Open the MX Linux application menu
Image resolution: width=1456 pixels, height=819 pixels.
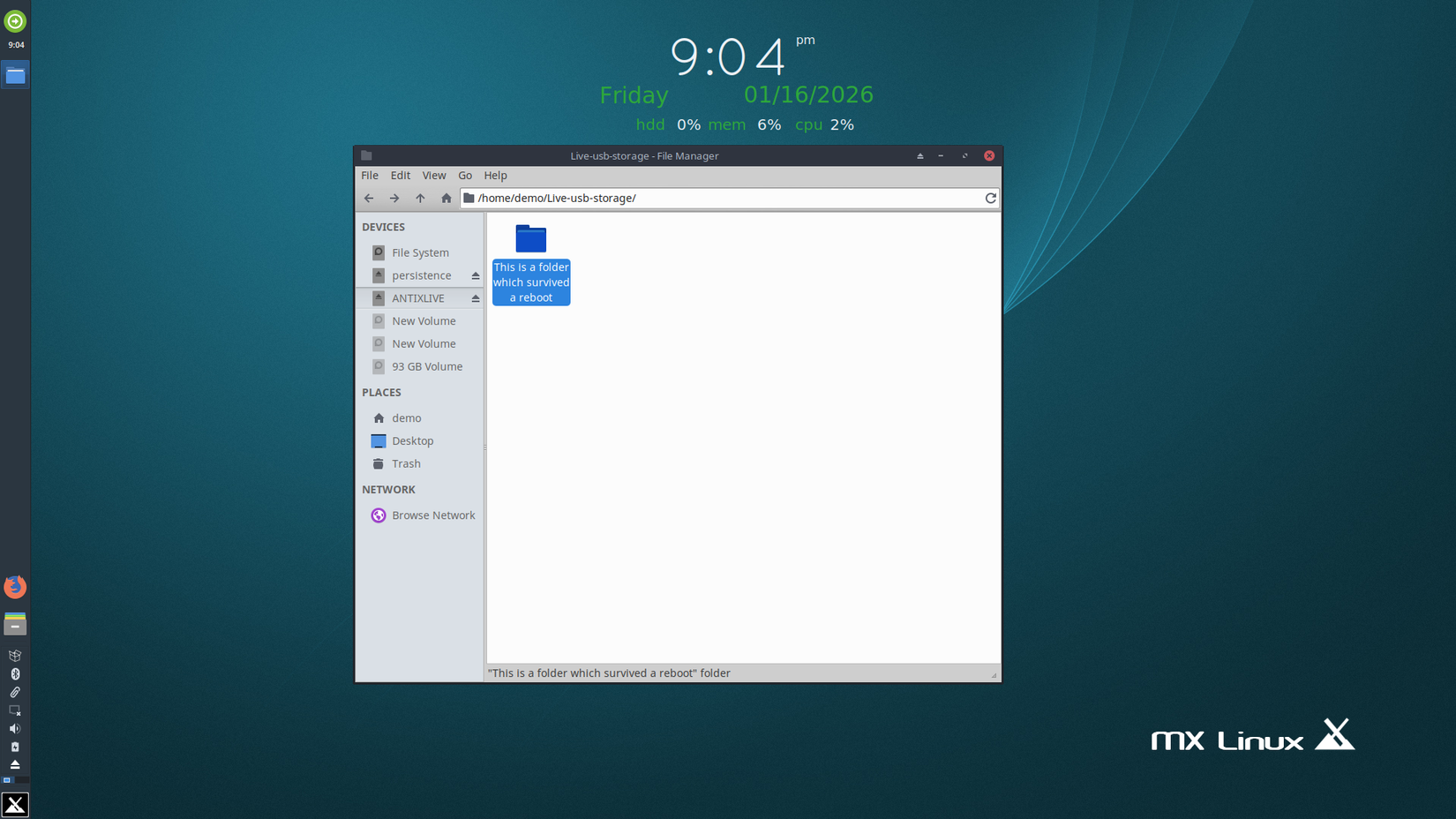pyautogui.click(x=14, y=804)
